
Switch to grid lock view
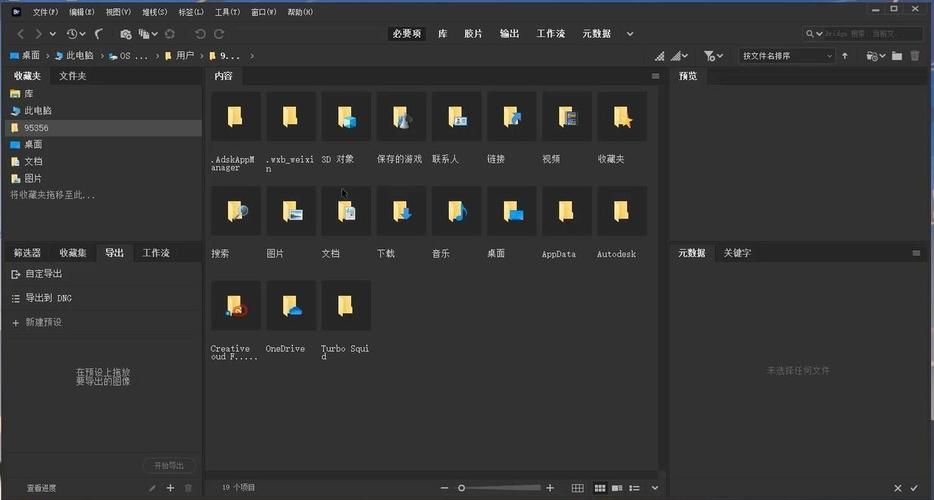[578, 488]
